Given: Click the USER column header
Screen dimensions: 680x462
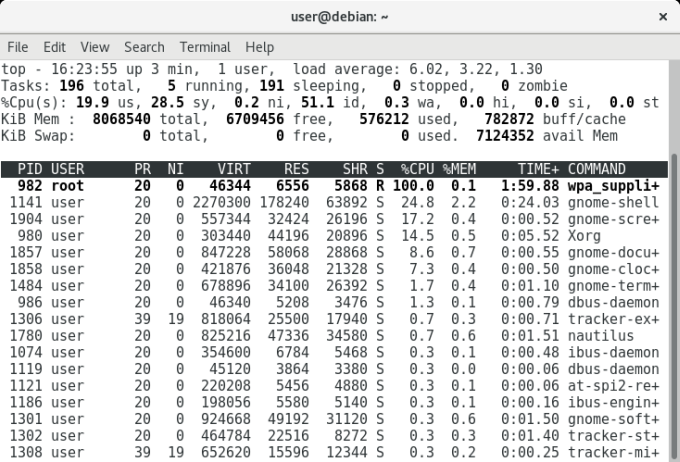Looking at the screenshot, I should click(x=67, y=169).
